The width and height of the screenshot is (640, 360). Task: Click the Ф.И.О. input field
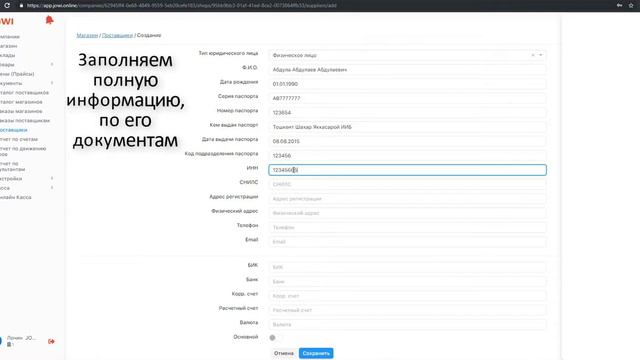point(407,70)
